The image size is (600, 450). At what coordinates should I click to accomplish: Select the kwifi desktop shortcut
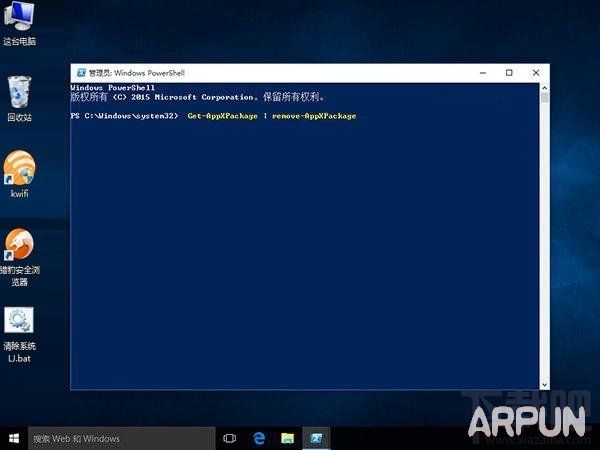[19, 174]
